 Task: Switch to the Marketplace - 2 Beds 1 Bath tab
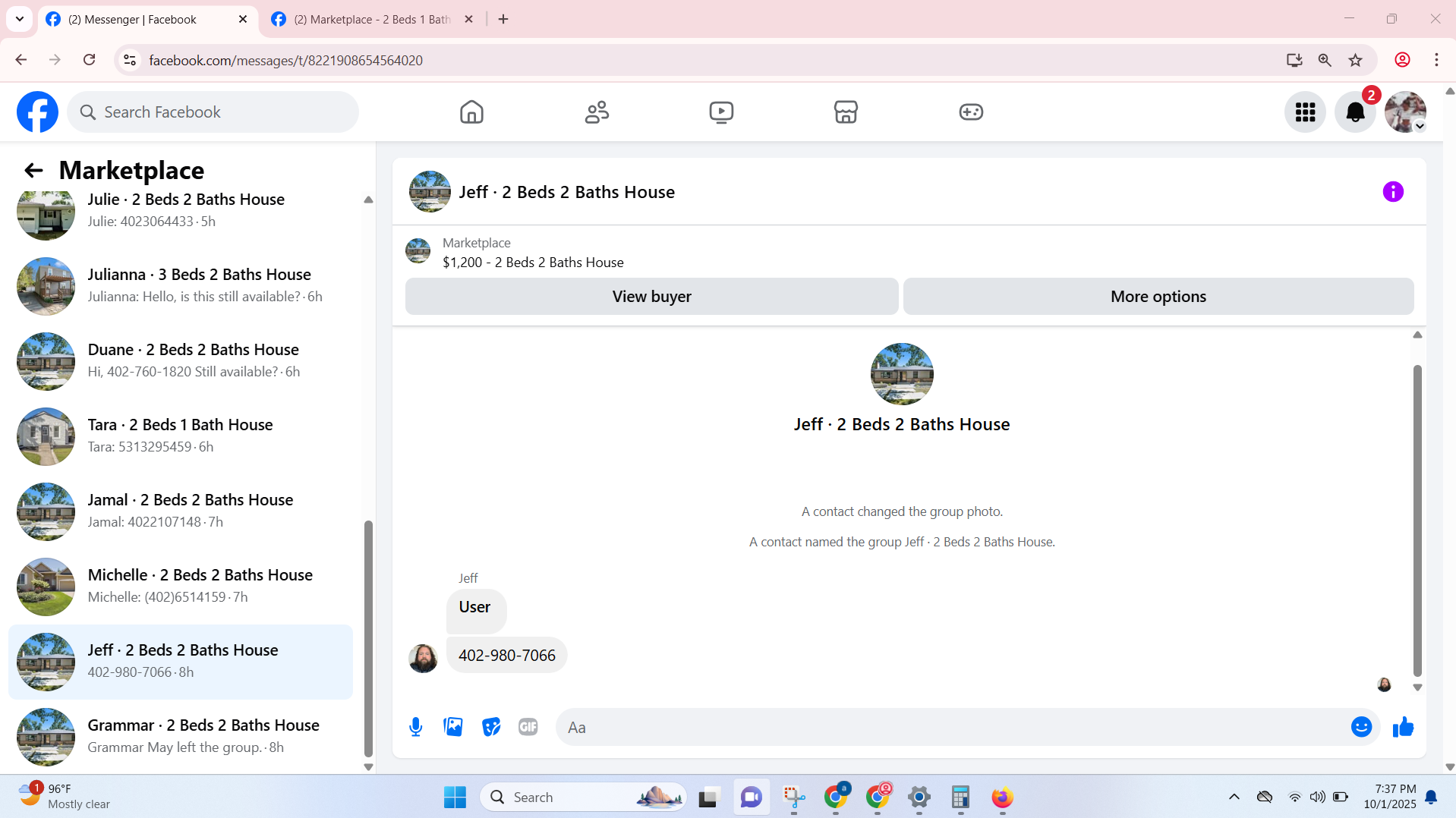pos(372,20)
